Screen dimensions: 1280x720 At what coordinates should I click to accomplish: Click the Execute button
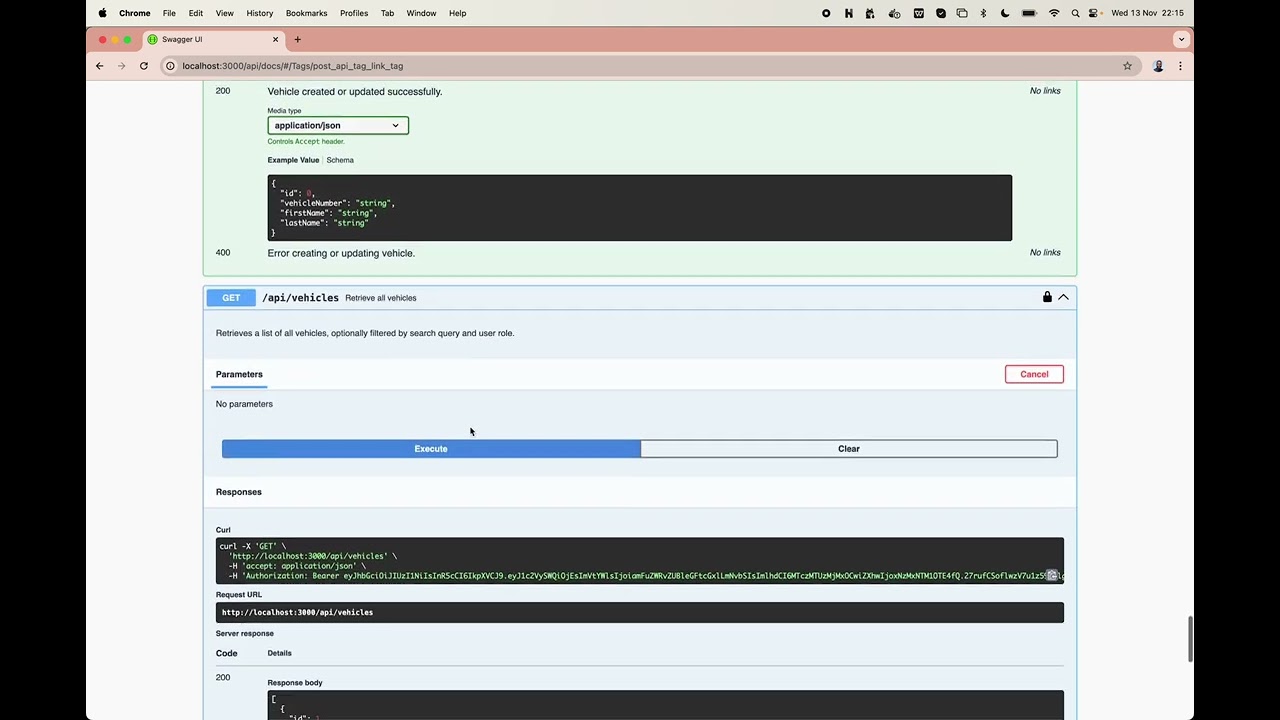431,449
